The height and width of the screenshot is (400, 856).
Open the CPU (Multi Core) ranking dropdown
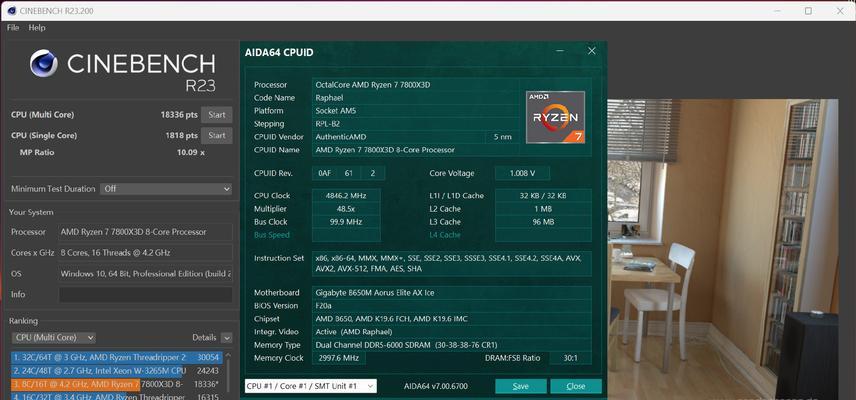point(53,338)
